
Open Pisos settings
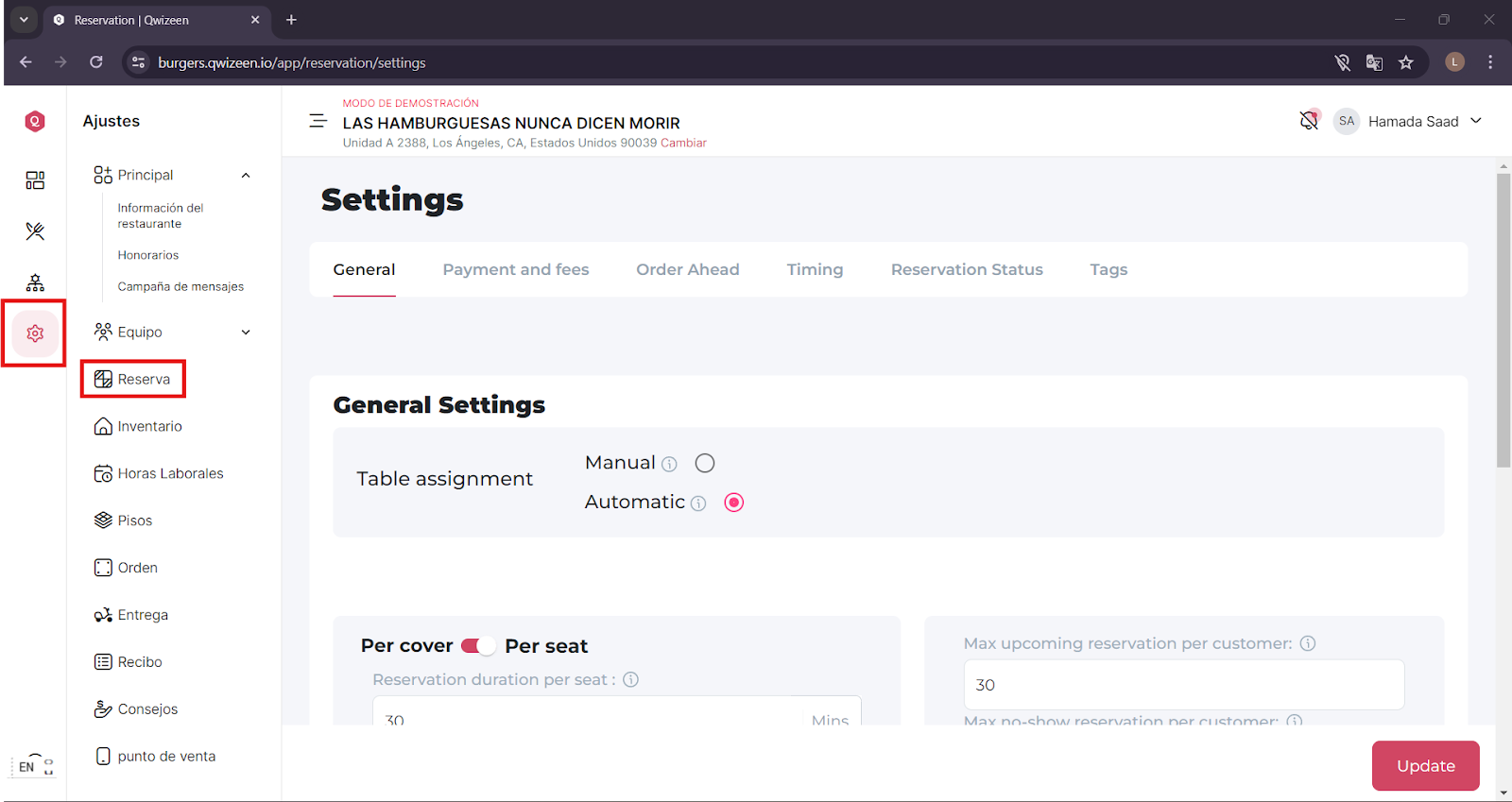point(123,520)
